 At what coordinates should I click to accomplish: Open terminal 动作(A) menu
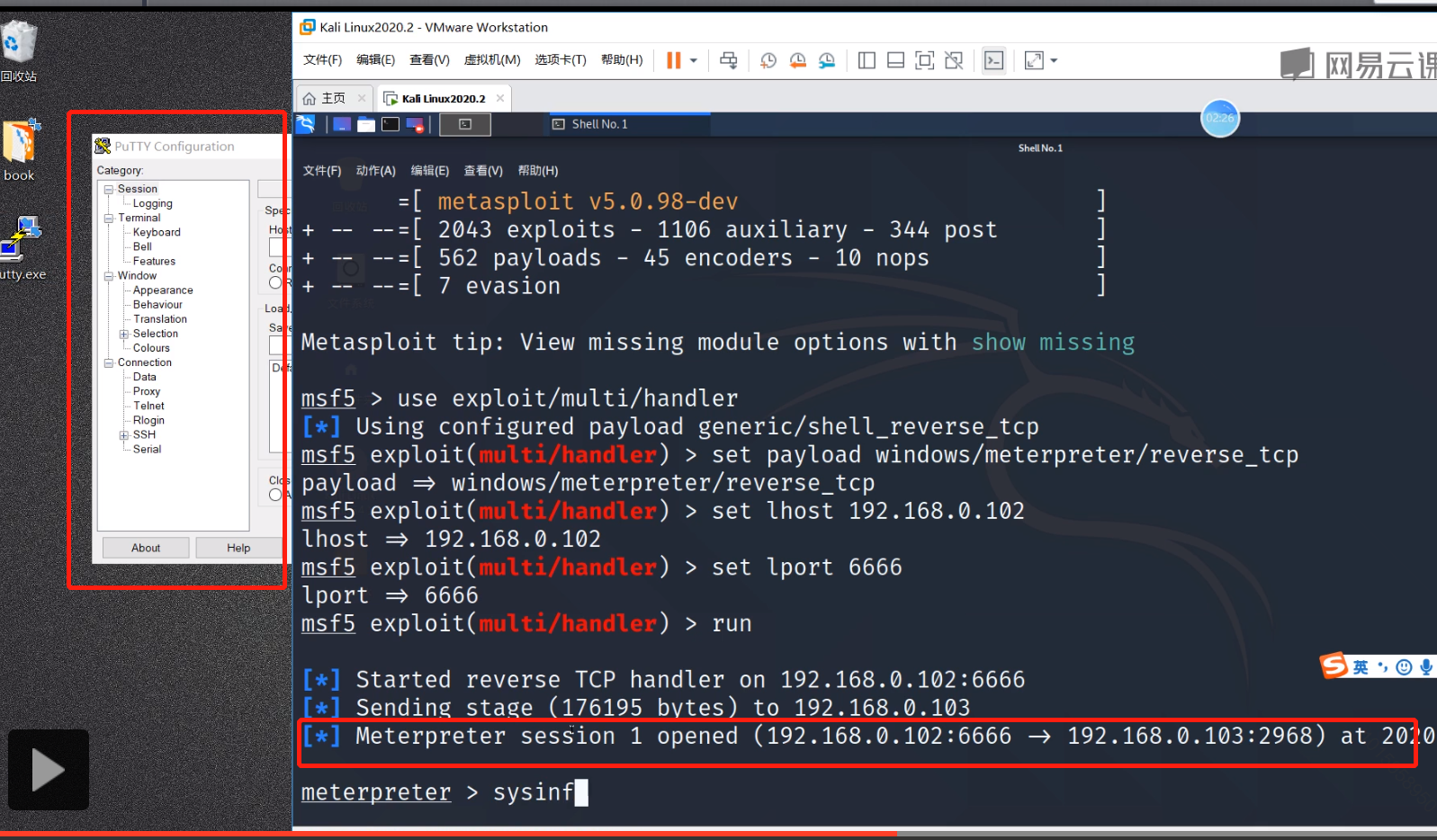coord(376,171)
